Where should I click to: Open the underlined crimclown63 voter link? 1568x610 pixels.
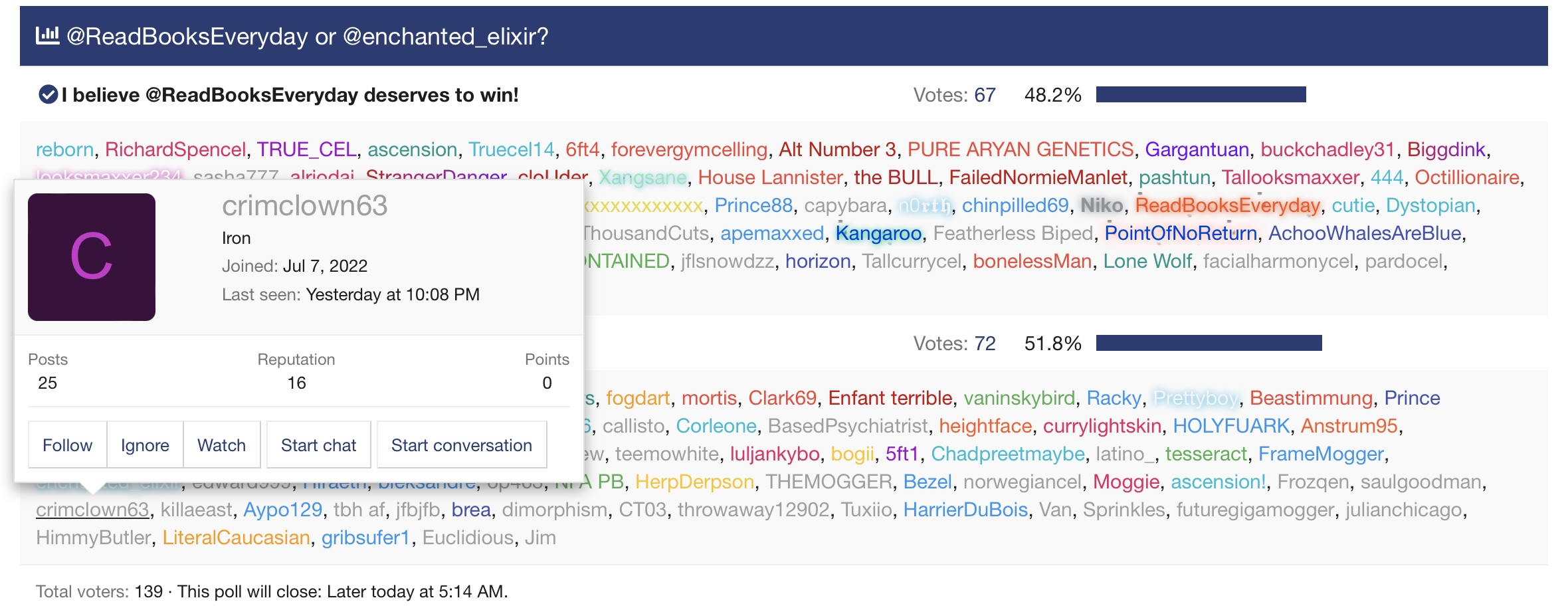92,510
